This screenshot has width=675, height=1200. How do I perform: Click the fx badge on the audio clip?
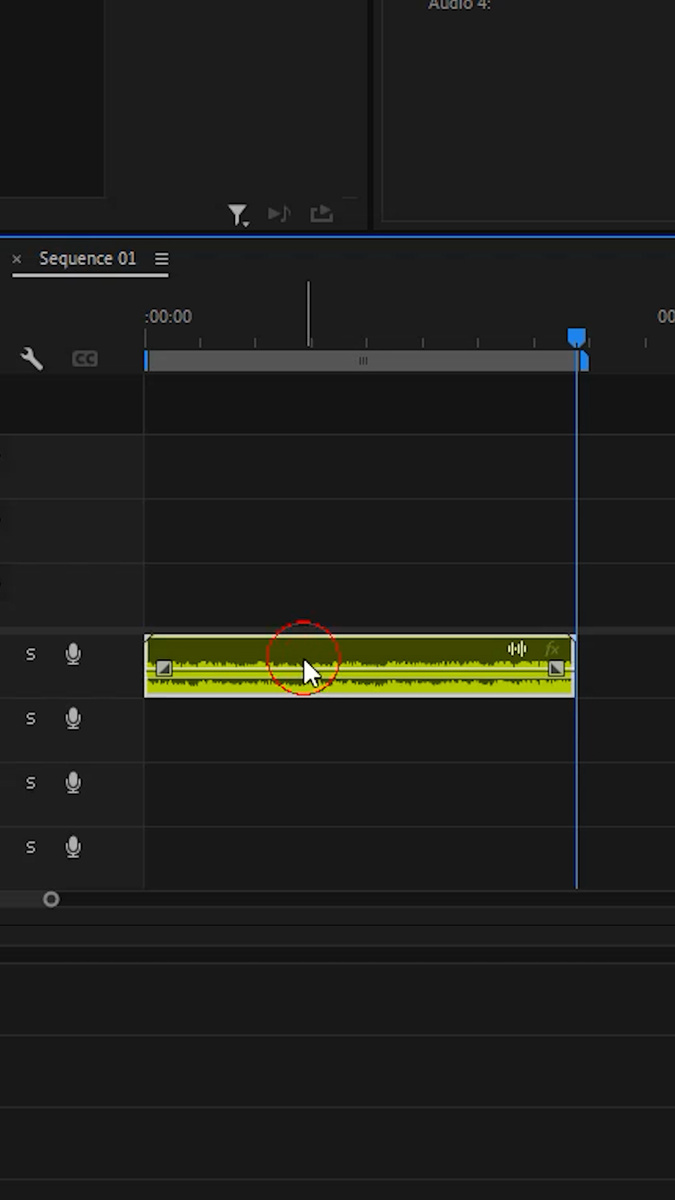coord(552,649)
